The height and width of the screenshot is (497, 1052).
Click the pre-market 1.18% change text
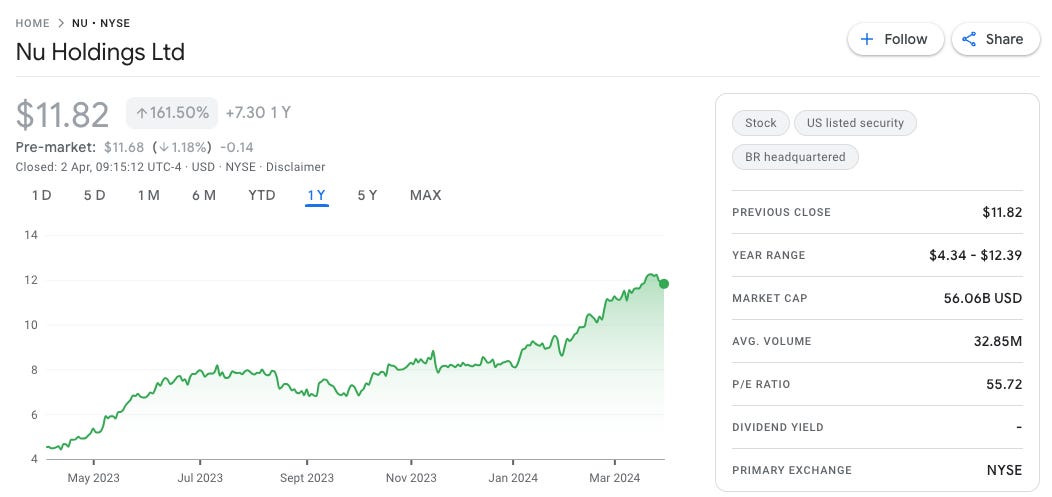click(x=182, y=147)
